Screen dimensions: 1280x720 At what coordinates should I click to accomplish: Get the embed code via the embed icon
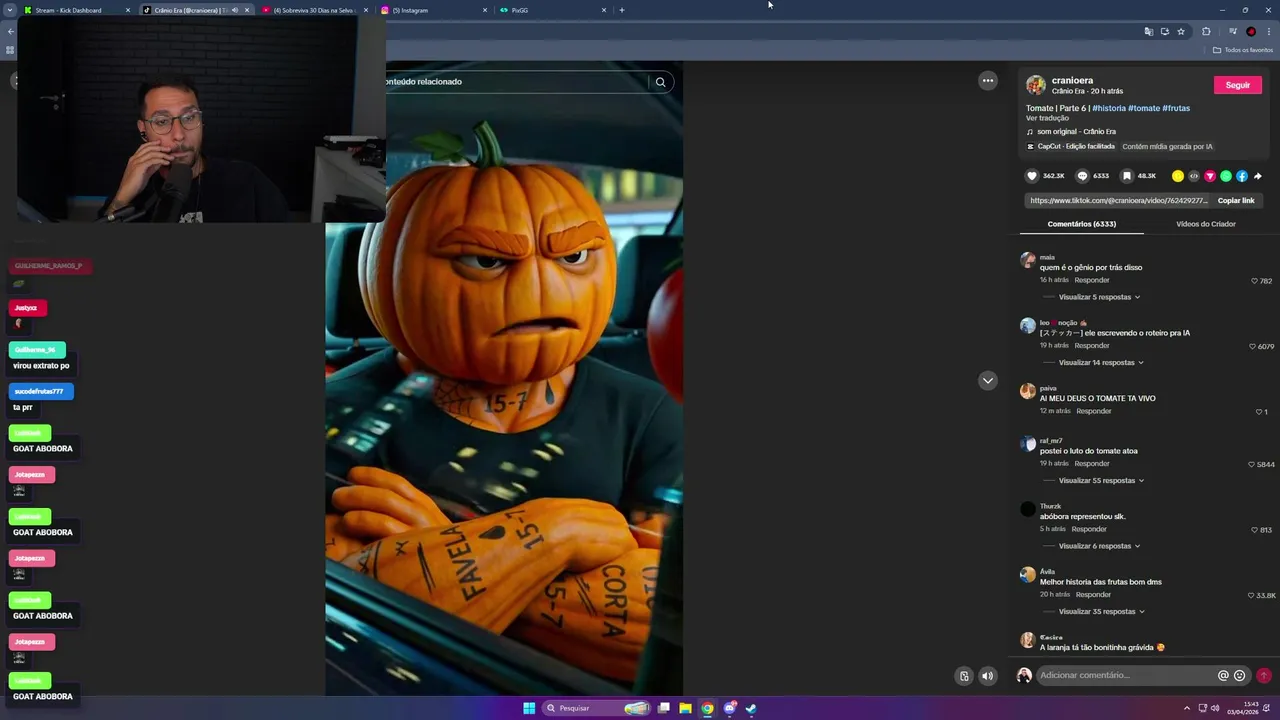point(1194,176)
